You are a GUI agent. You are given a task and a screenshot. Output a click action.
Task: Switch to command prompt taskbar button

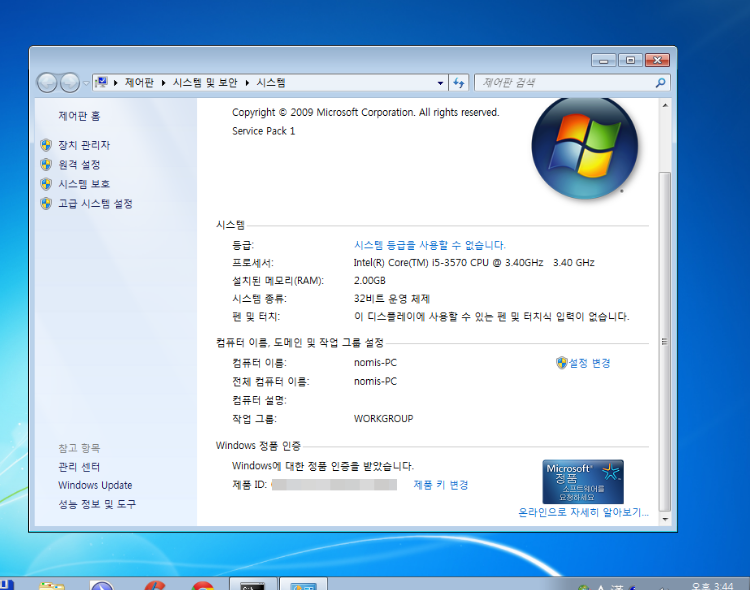253,584
